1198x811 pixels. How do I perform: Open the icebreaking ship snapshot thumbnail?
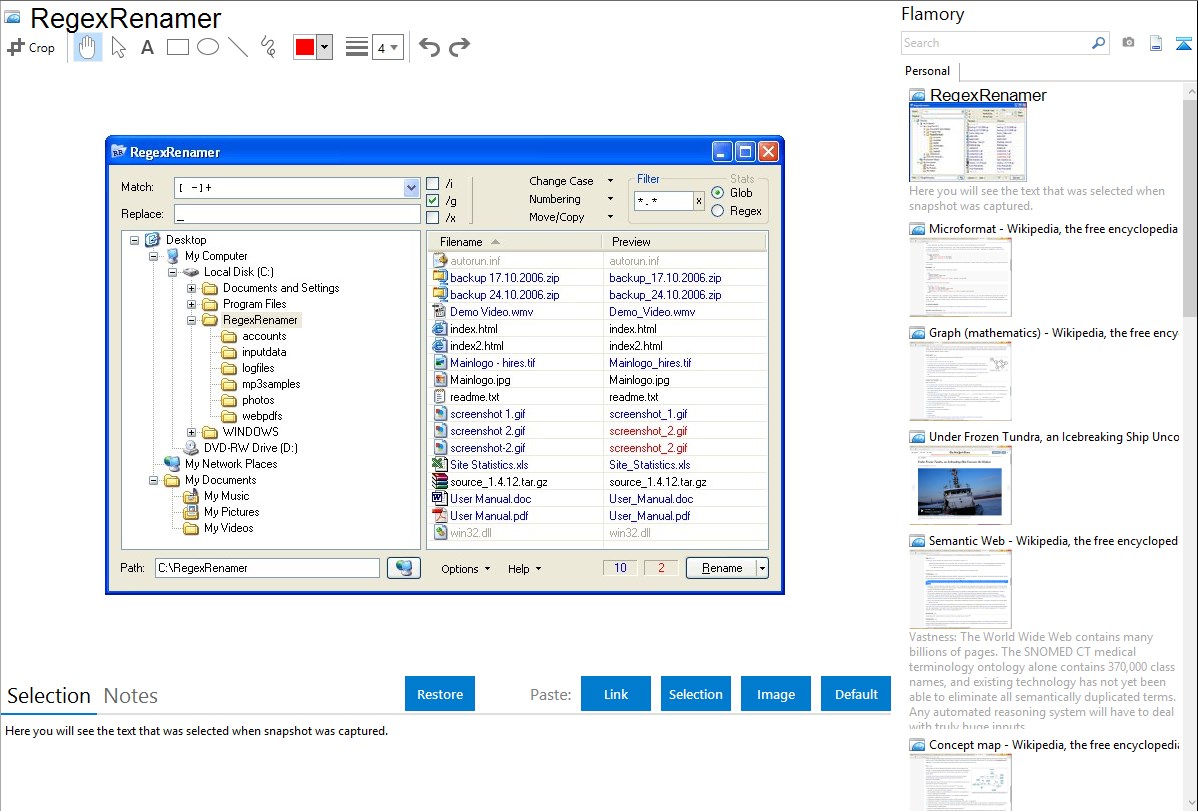[960, 485]
